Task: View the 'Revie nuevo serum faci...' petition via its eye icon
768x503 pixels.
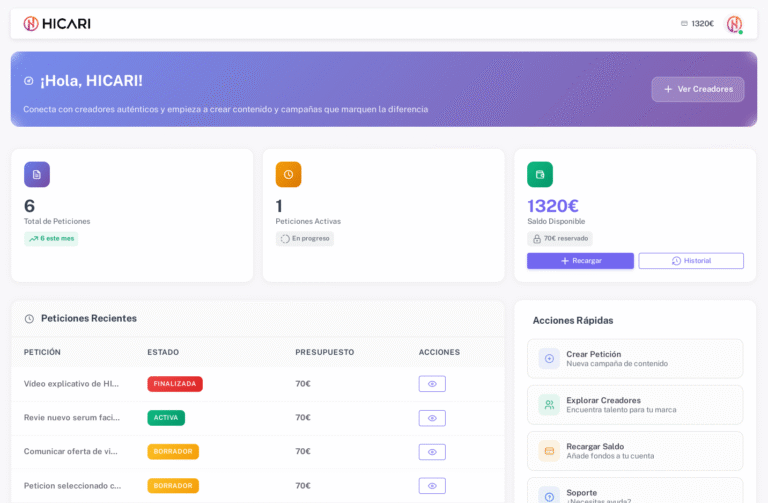Action: click(x=432, y=418)
